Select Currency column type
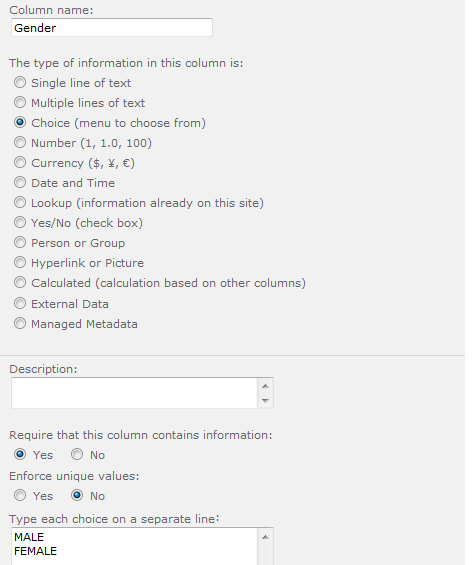The width and height of the screenshot is (473, 565). coord(20,163)
